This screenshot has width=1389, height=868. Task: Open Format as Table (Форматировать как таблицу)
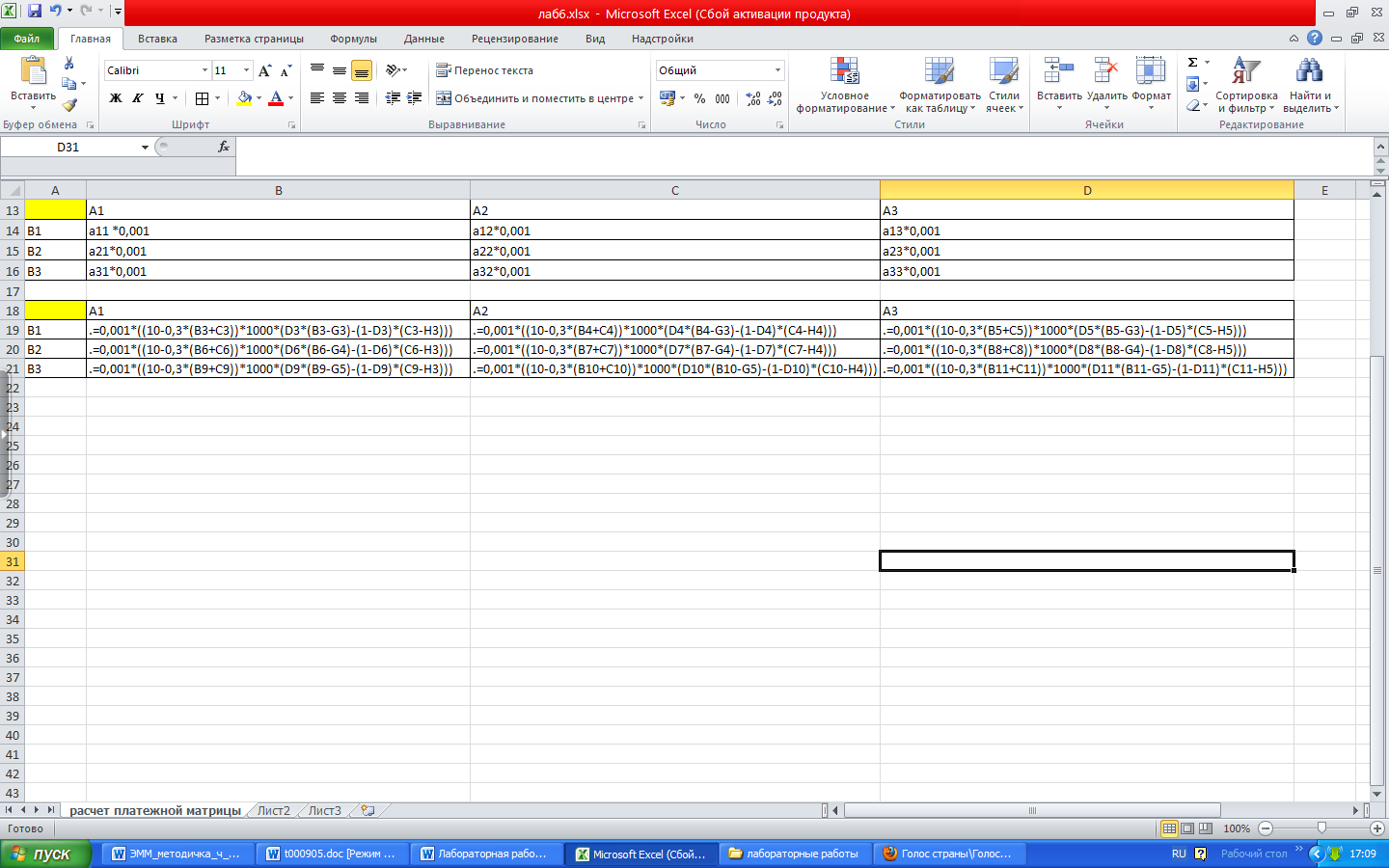pos(940,85)
